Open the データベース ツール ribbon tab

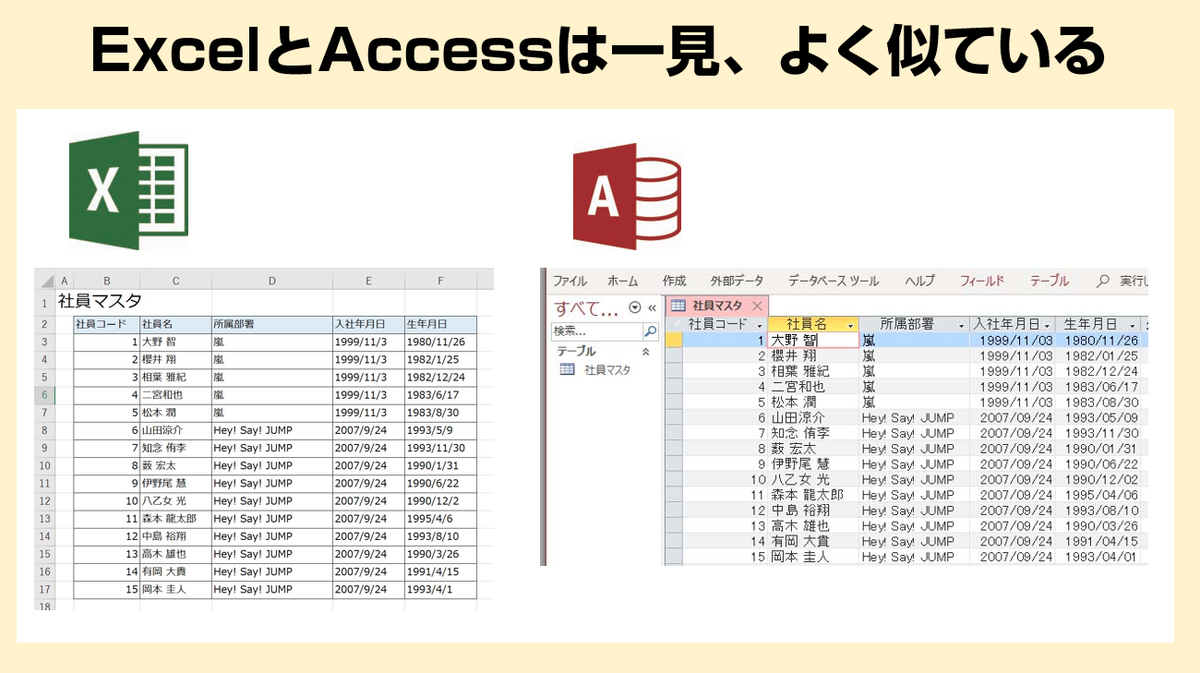[834, 281]
